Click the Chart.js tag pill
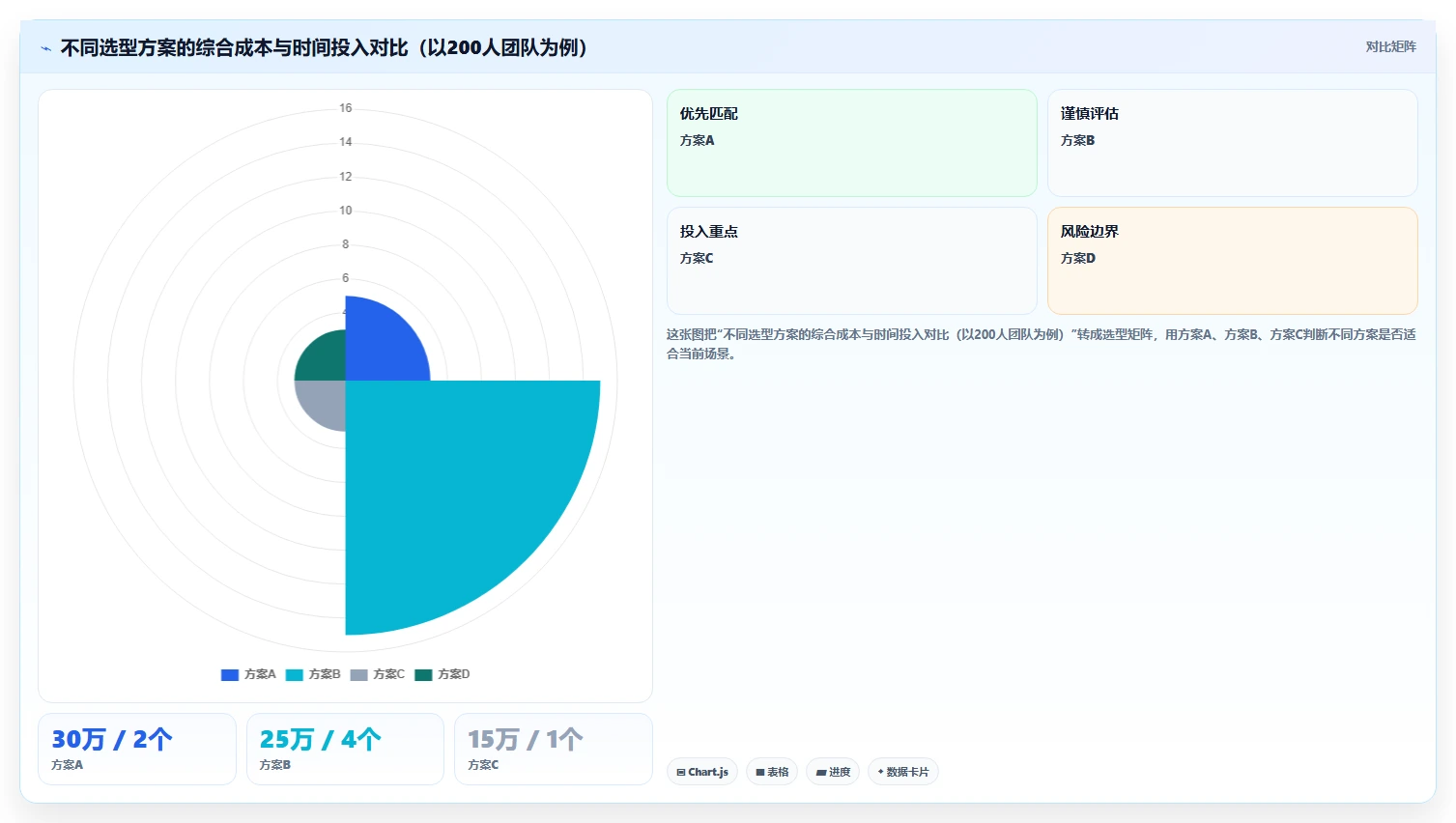Image resolution: width=1456 pixels, height=823 pixels. [x=702, y=772]
